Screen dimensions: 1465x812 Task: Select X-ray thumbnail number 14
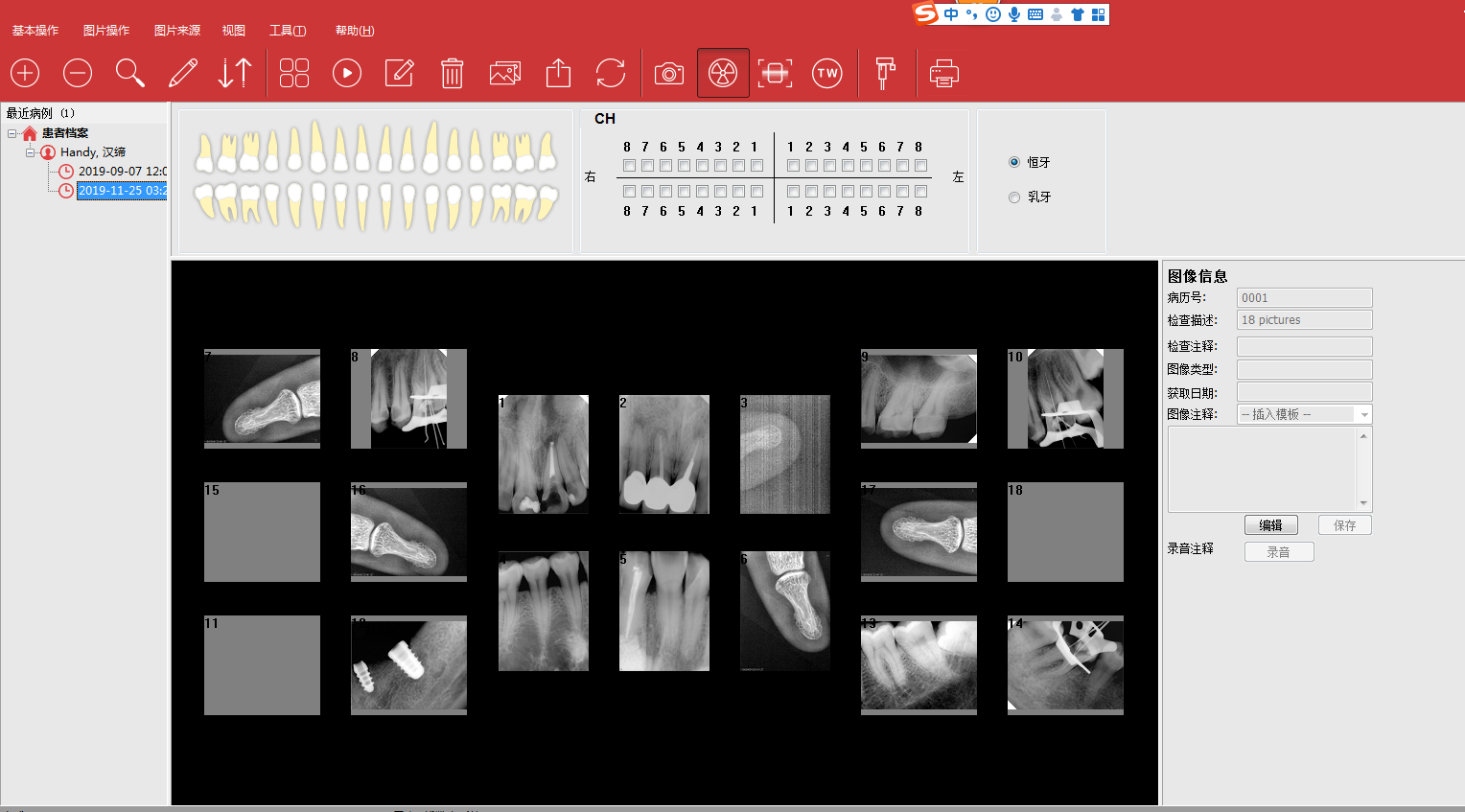(1065, 665)
